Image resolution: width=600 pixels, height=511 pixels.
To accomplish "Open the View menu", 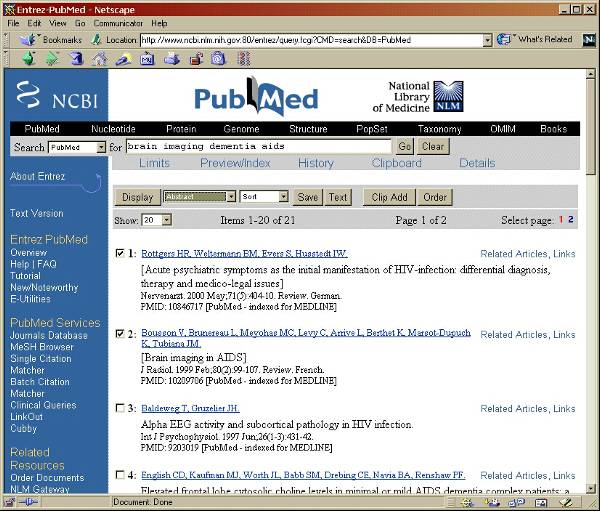I will (57, 23).
